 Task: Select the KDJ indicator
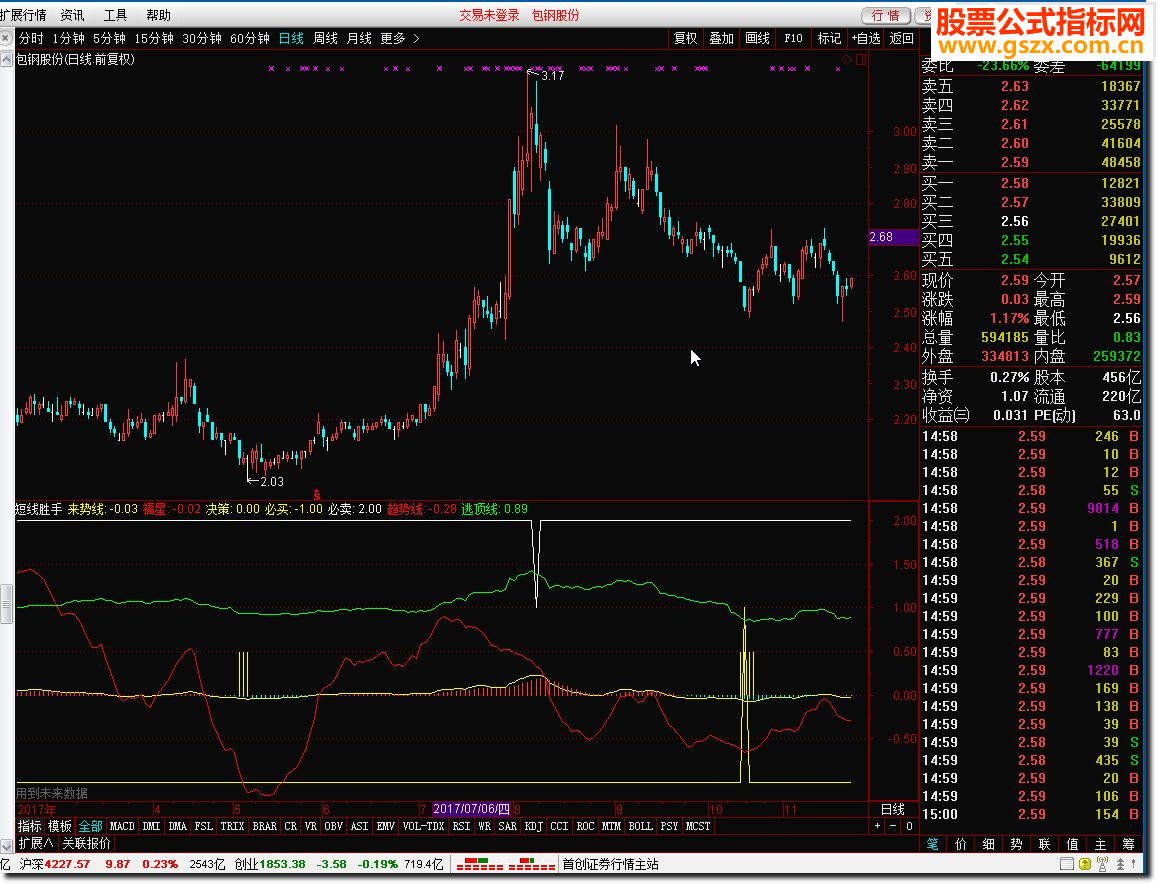click(533, 826)
